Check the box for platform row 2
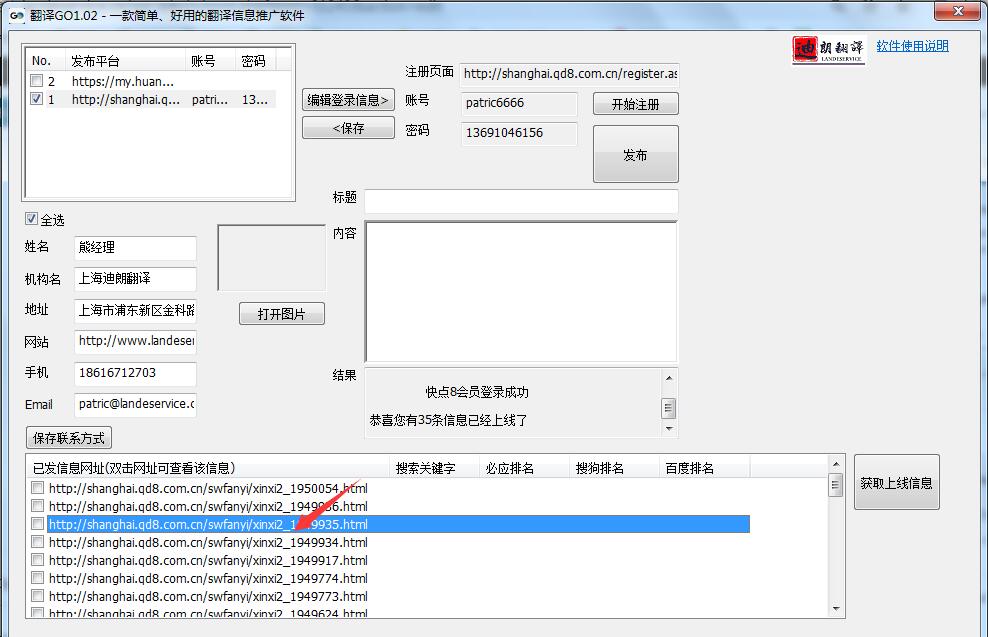The width and height of the screenshot is (988, 637). (37, 81)
